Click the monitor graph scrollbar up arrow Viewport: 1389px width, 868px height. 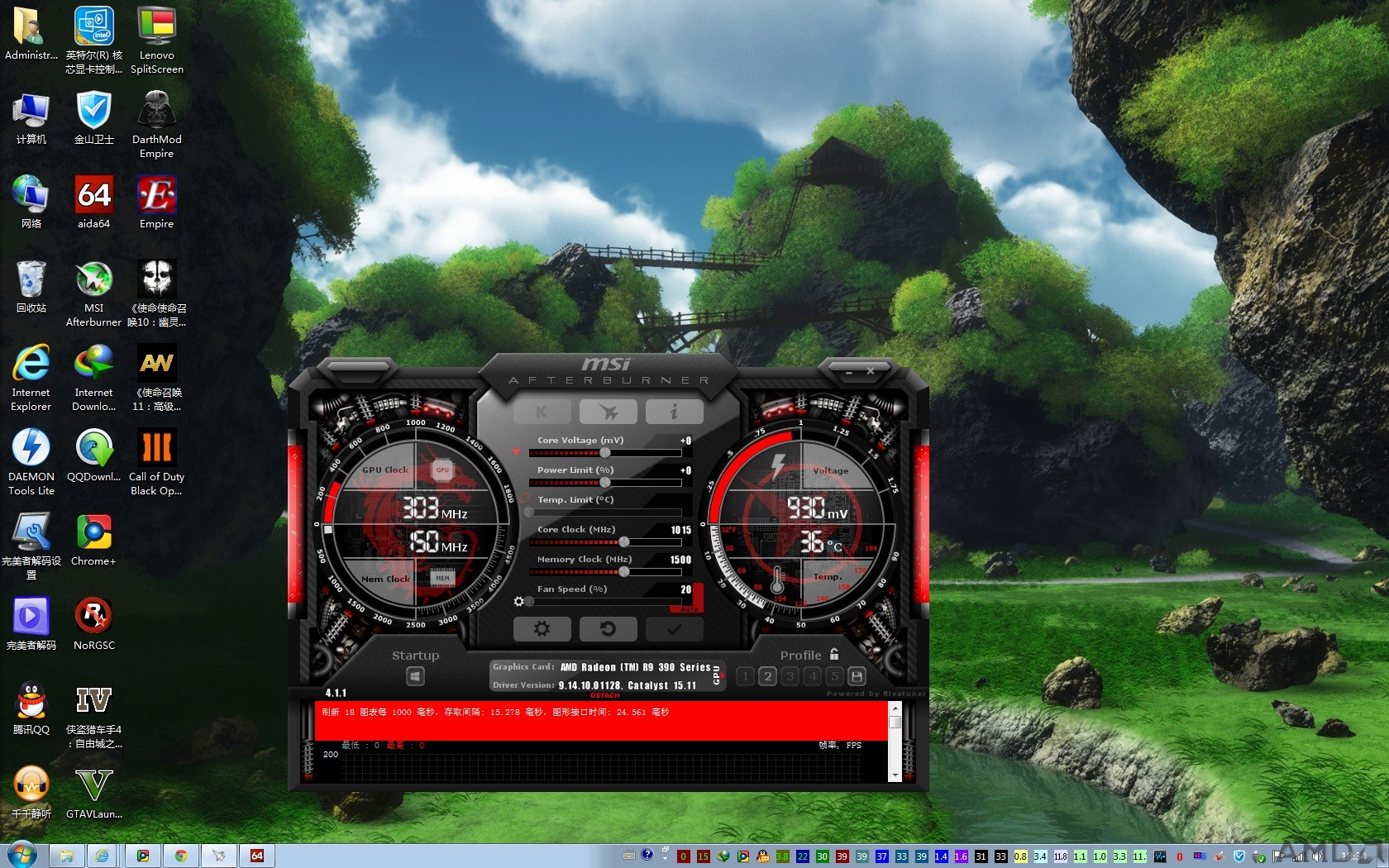click(x=895, y=708)
